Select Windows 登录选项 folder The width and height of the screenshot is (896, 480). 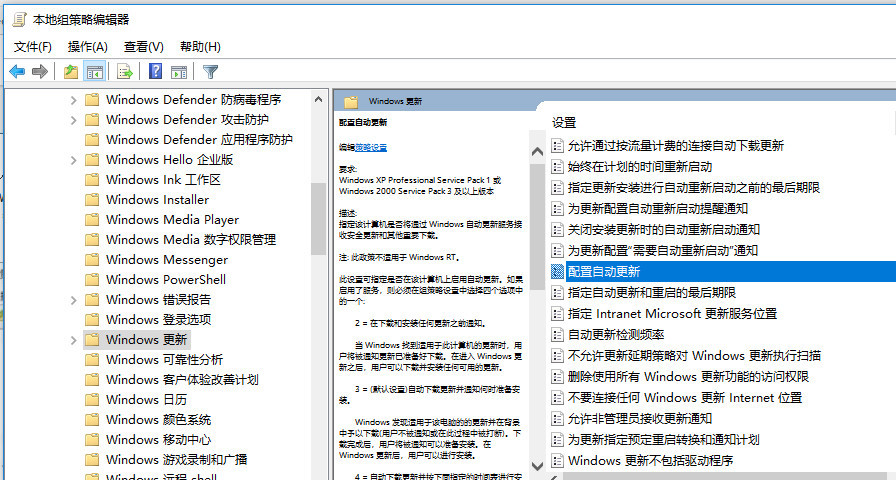(158, 320)
